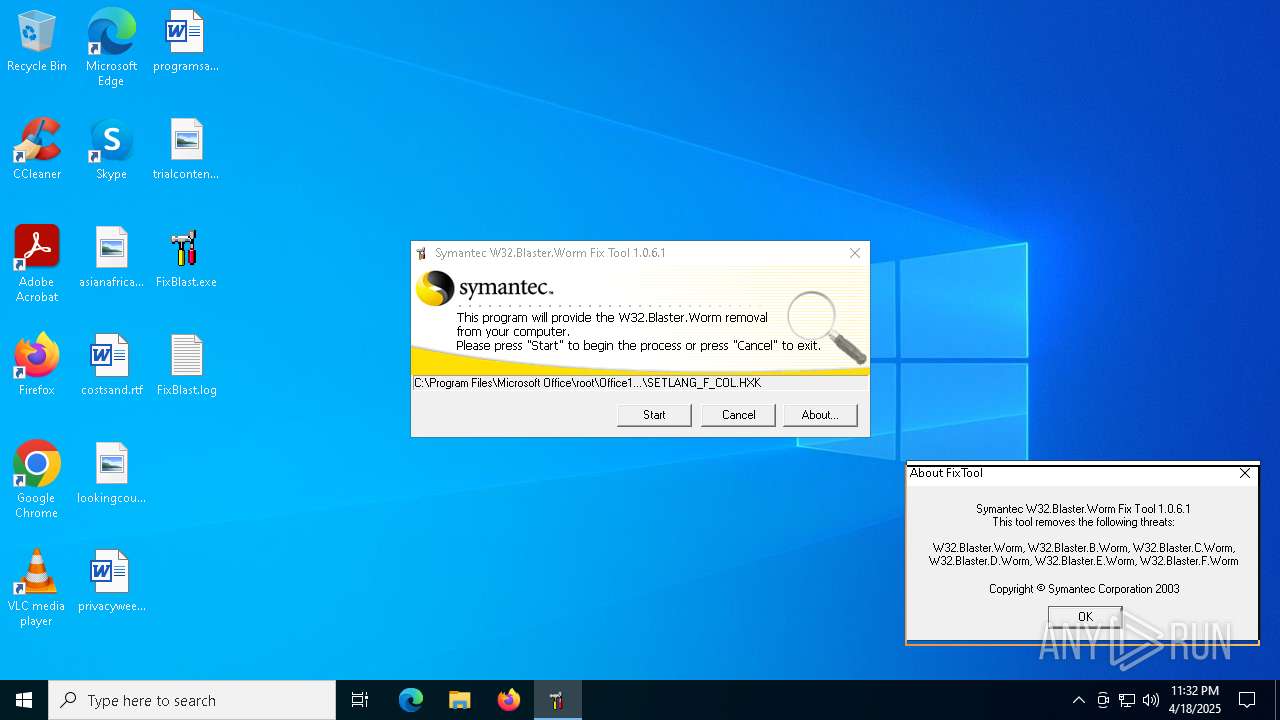Select the FixBlast.log file icon

[186, 366]
